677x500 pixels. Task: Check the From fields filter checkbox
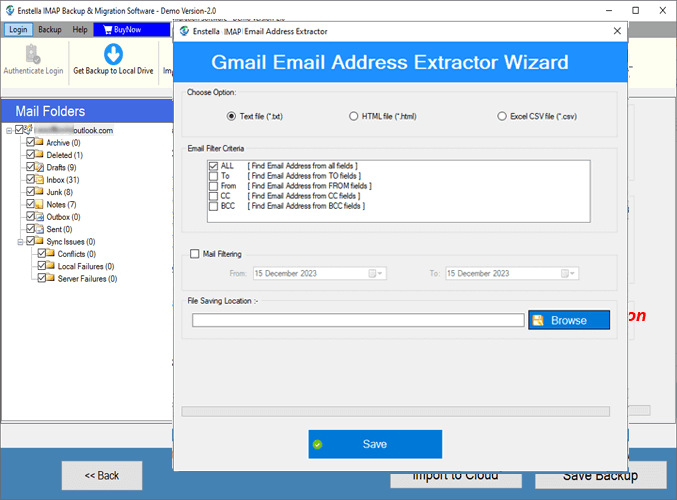pyautogui.click(x=213, y=186)
